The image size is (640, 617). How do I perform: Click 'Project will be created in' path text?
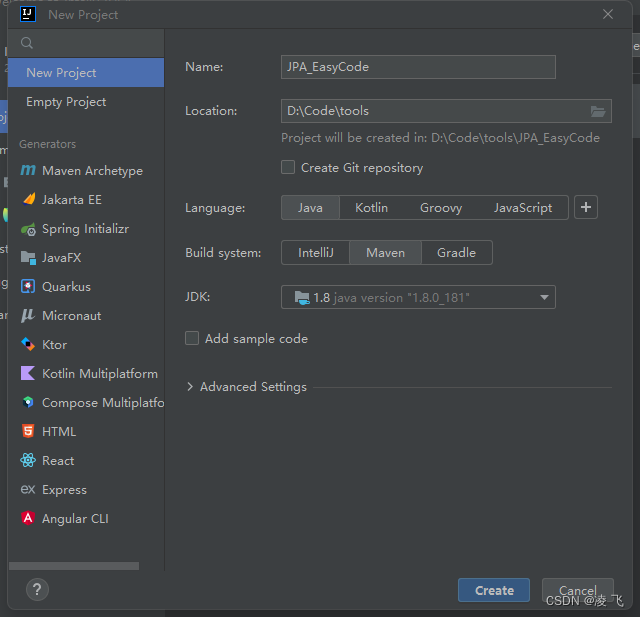coord(440,138)
